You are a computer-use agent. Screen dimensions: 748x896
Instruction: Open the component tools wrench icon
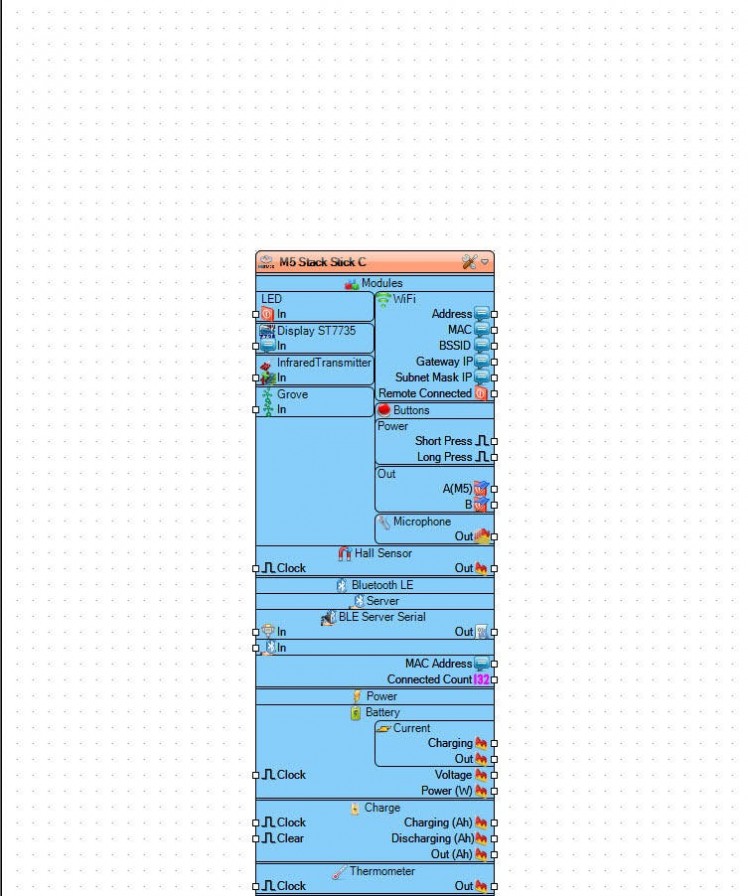coord(469,262)
